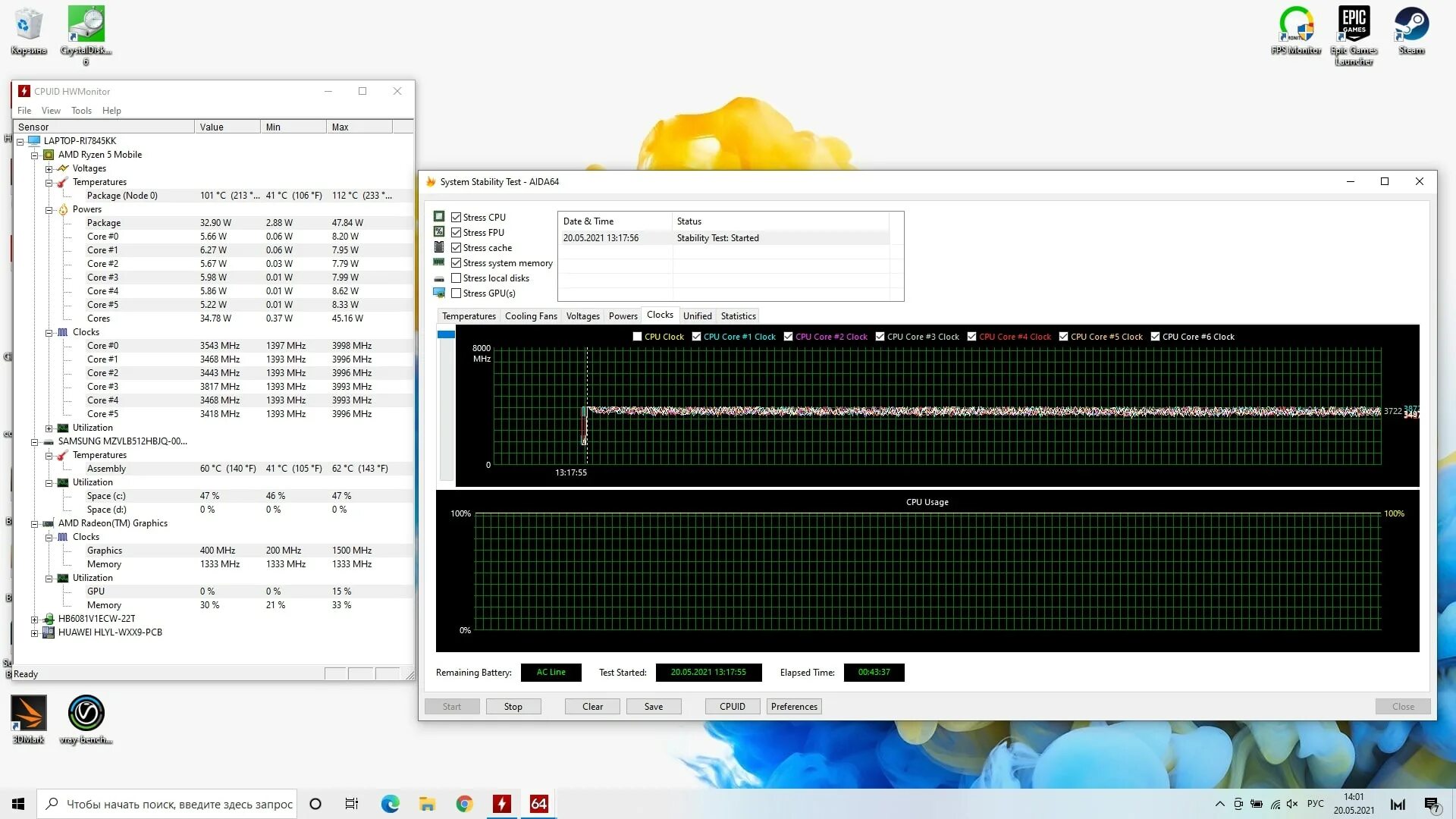Toggle CPU Core #1 Clock graph checkbox
The width and height of the screenshot is (1456, 819).
click(x=696, y=337)
